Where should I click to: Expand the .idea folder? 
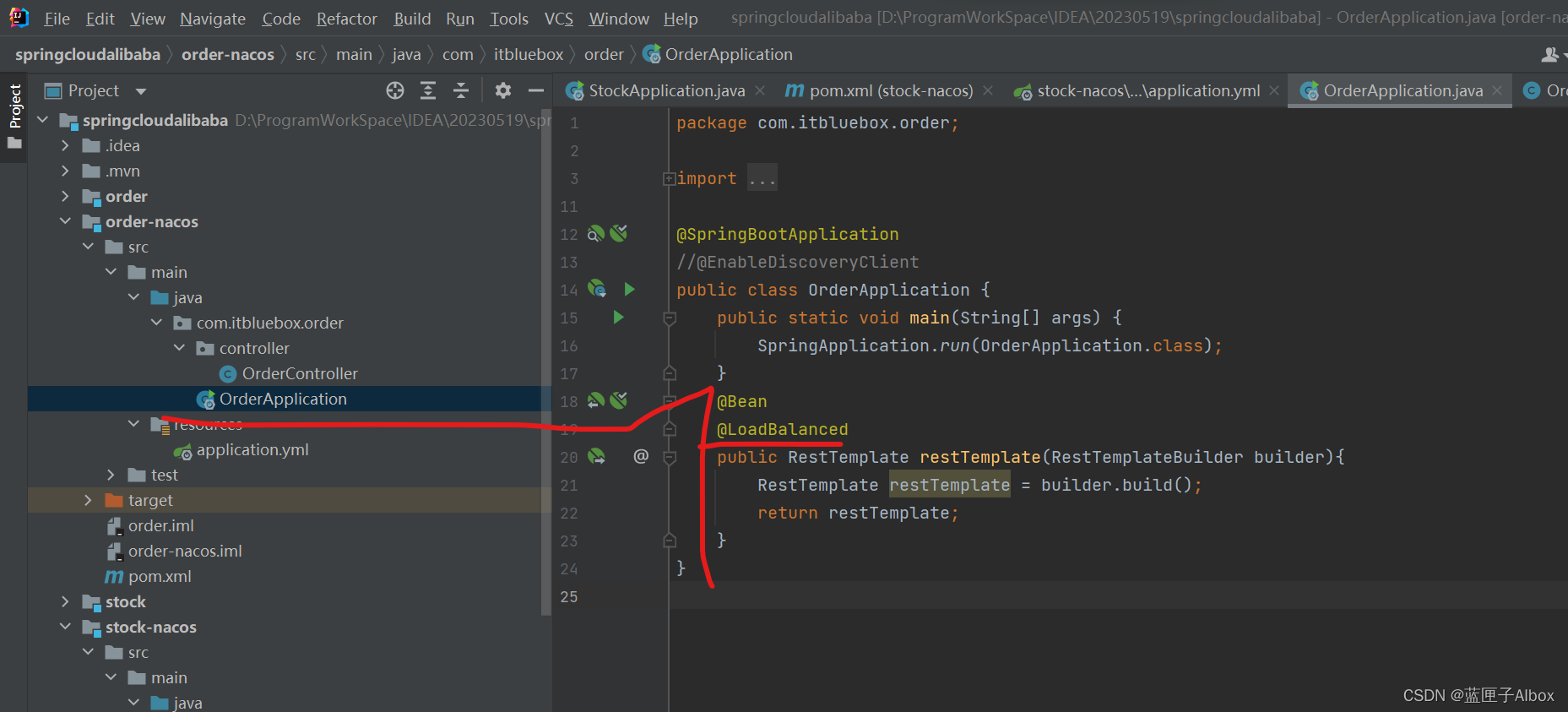point(66,145)
